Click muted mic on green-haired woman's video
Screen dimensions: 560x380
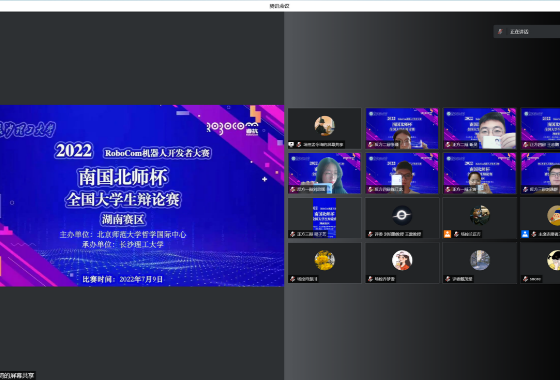pos(292,189)
